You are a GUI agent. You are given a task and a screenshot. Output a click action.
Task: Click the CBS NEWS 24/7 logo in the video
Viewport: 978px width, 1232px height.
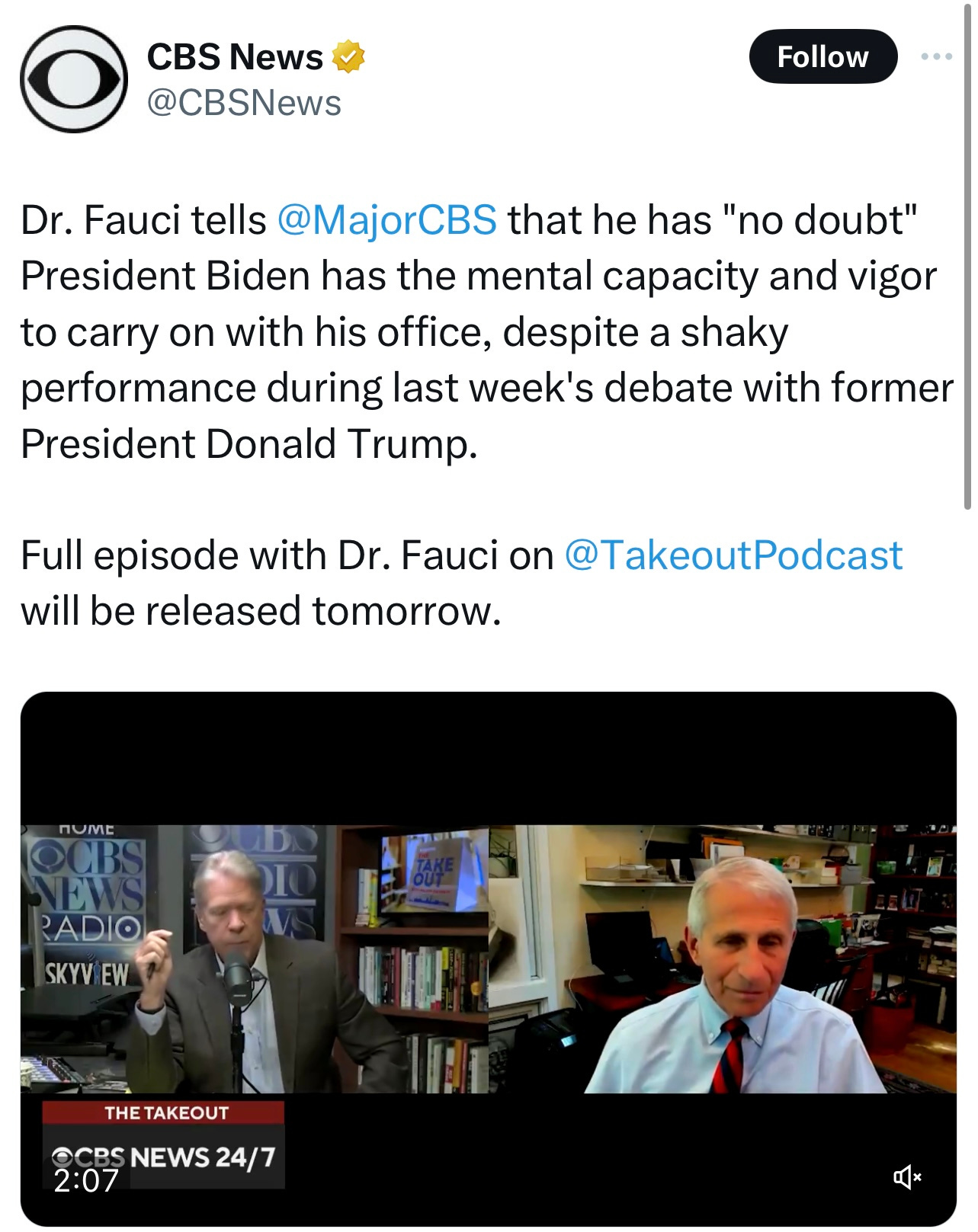(163, 1157)
